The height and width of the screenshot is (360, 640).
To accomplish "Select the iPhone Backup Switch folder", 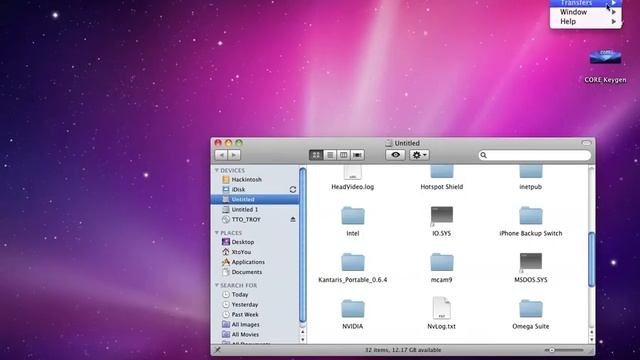I will point(531,221).
